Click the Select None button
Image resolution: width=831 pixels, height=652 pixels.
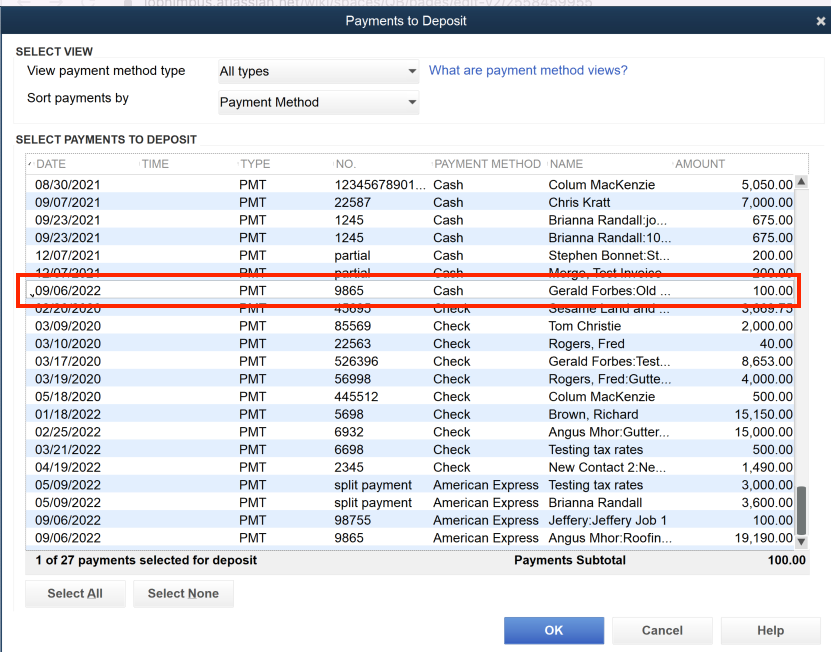pos(183,593)
